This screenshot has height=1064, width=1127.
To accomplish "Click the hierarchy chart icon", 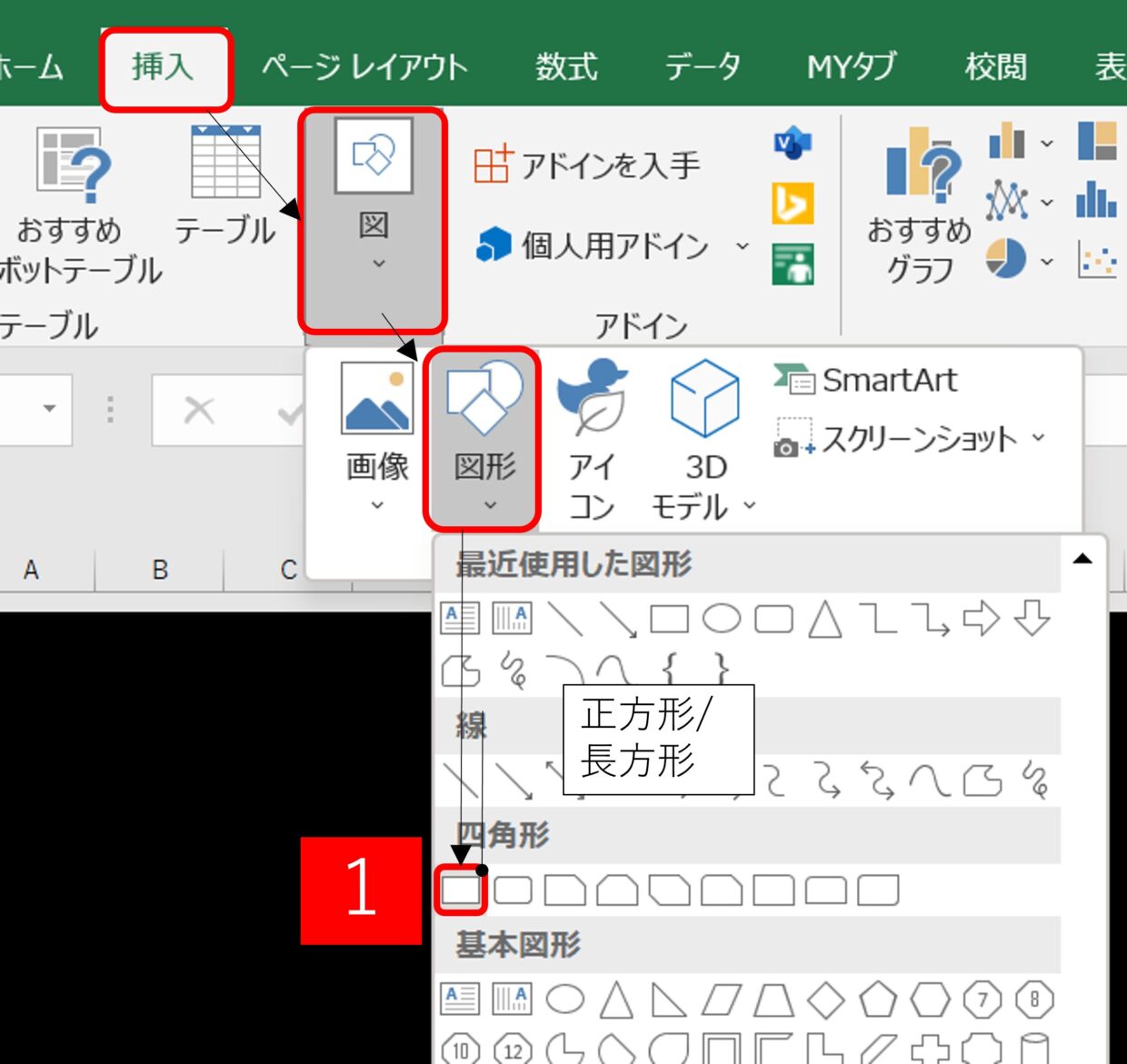I will tap(1097, 141).
